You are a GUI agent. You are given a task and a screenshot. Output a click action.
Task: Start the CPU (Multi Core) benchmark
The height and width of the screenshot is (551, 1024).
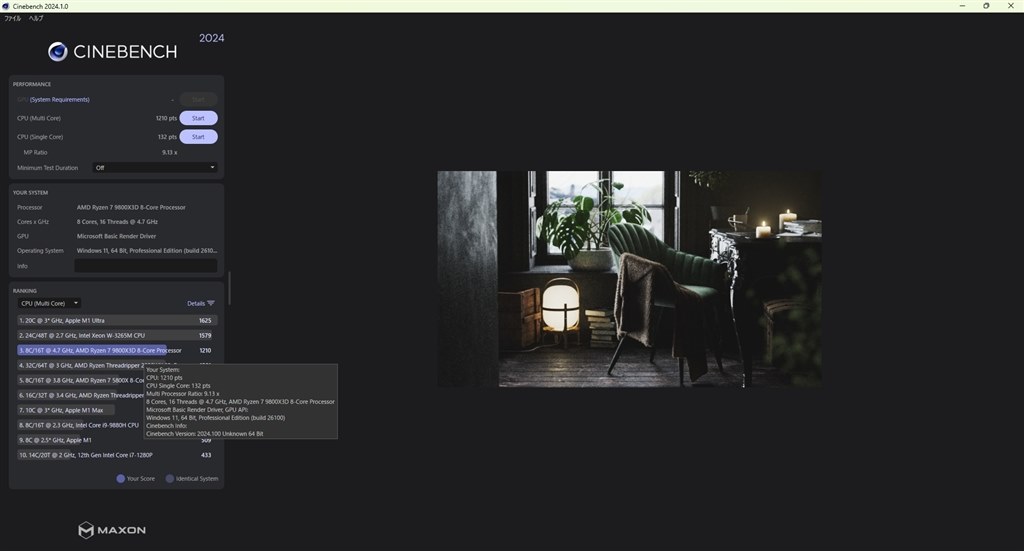pyautogui.click(x=198, y=118)
